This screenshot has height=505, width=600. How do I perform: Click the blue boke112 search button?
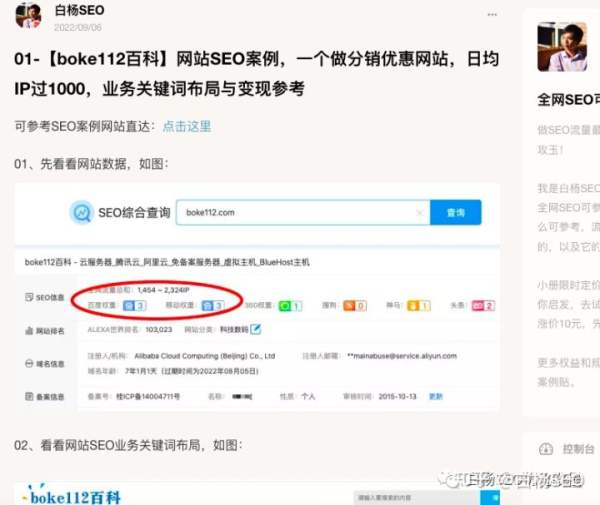[x=490, y=498]
